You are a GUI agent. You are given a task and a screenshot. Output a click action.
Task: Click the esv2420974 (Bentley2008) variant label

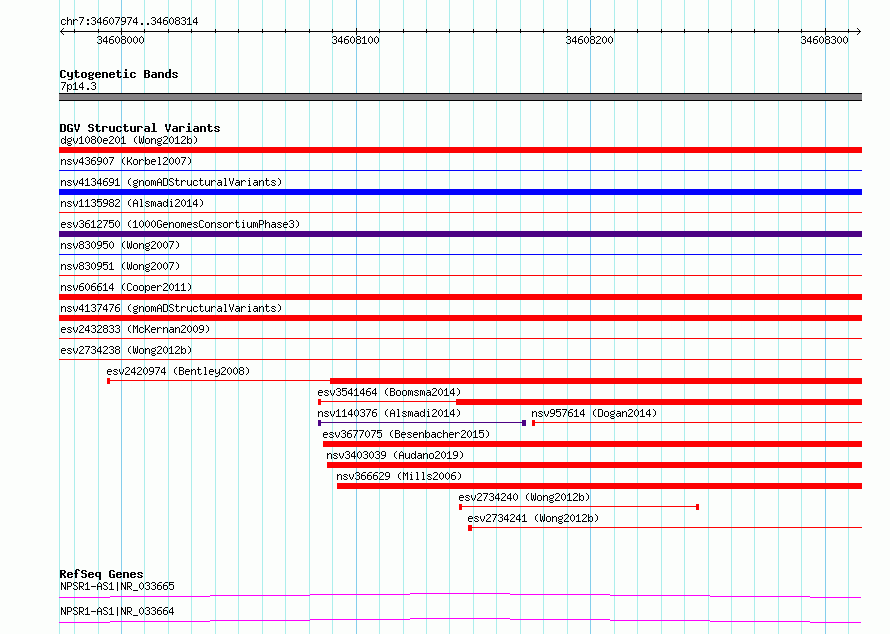click(178, 371)
